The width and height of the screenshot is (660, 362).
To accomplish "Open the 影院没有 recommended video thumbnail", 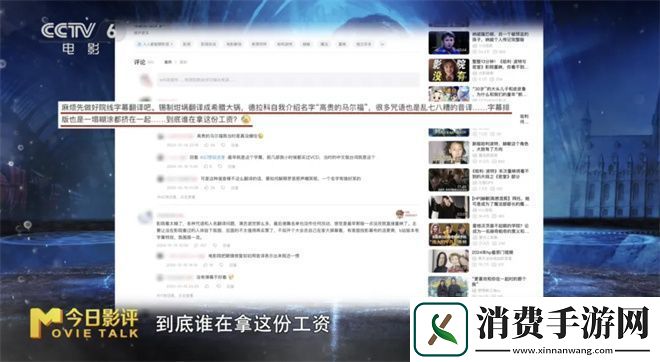I will coord(449,70).
